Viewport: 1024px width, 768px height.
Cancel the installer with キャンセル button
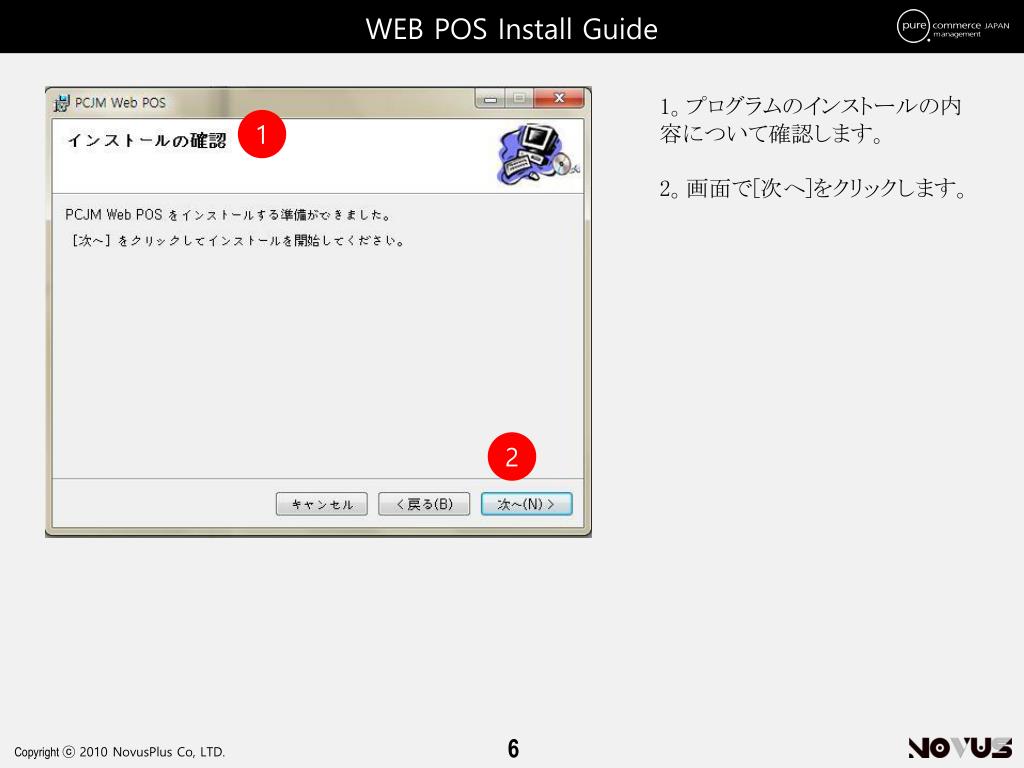tap(322, 504)
